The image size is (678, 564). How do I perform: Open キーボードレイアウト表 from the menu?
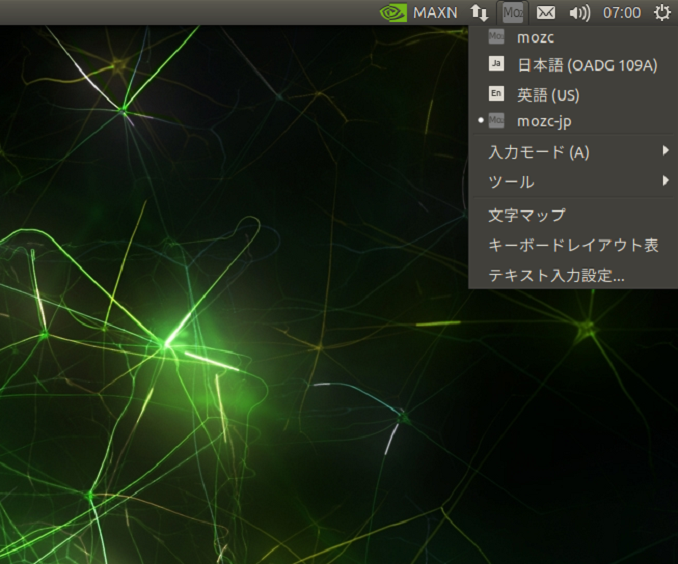coord(573,245)
